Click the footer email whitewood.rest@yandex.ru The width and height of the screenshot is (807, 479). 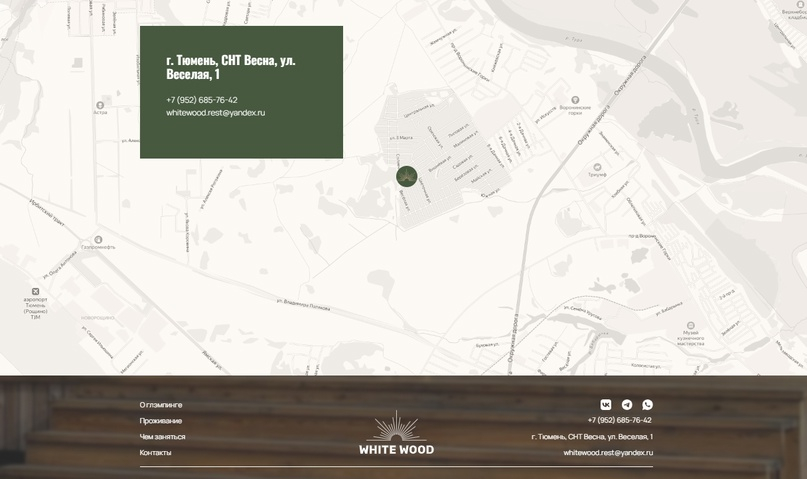608,453
